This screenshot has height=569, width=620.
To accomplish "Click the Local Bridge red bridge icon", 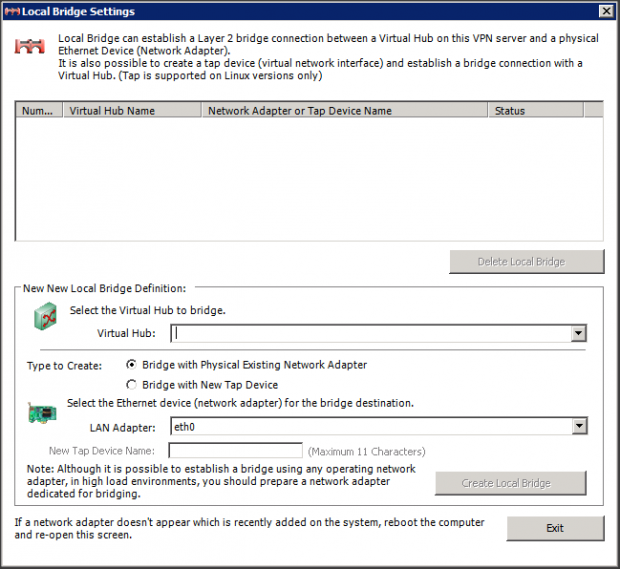I will [x=30, y=46].
